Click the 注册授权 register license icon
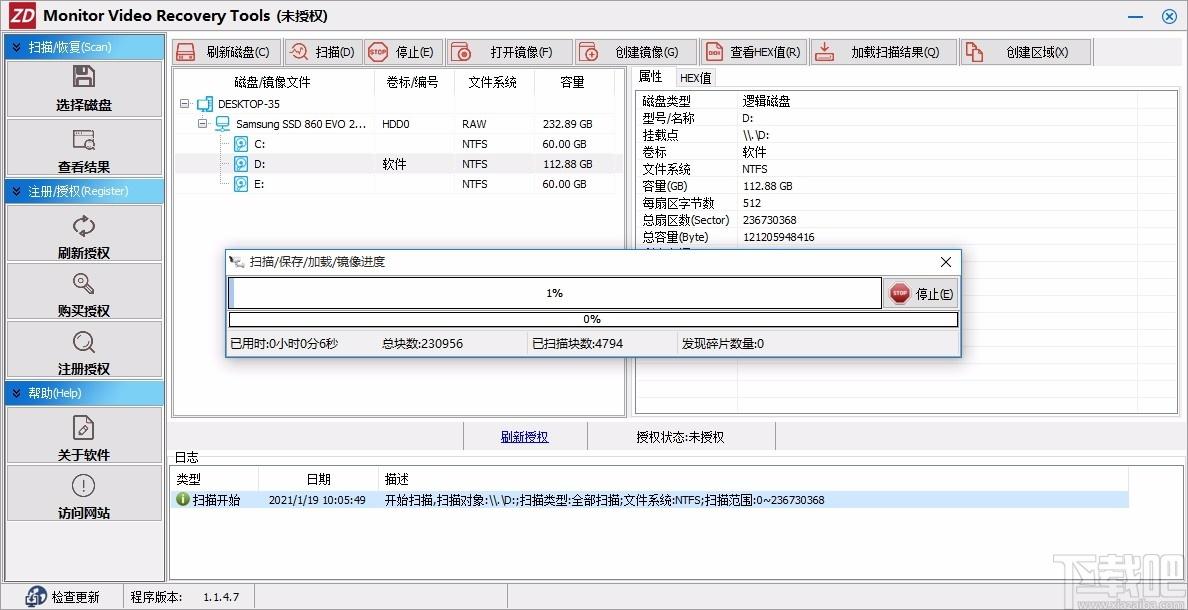 pyautogui.click(x=84, y=342)
